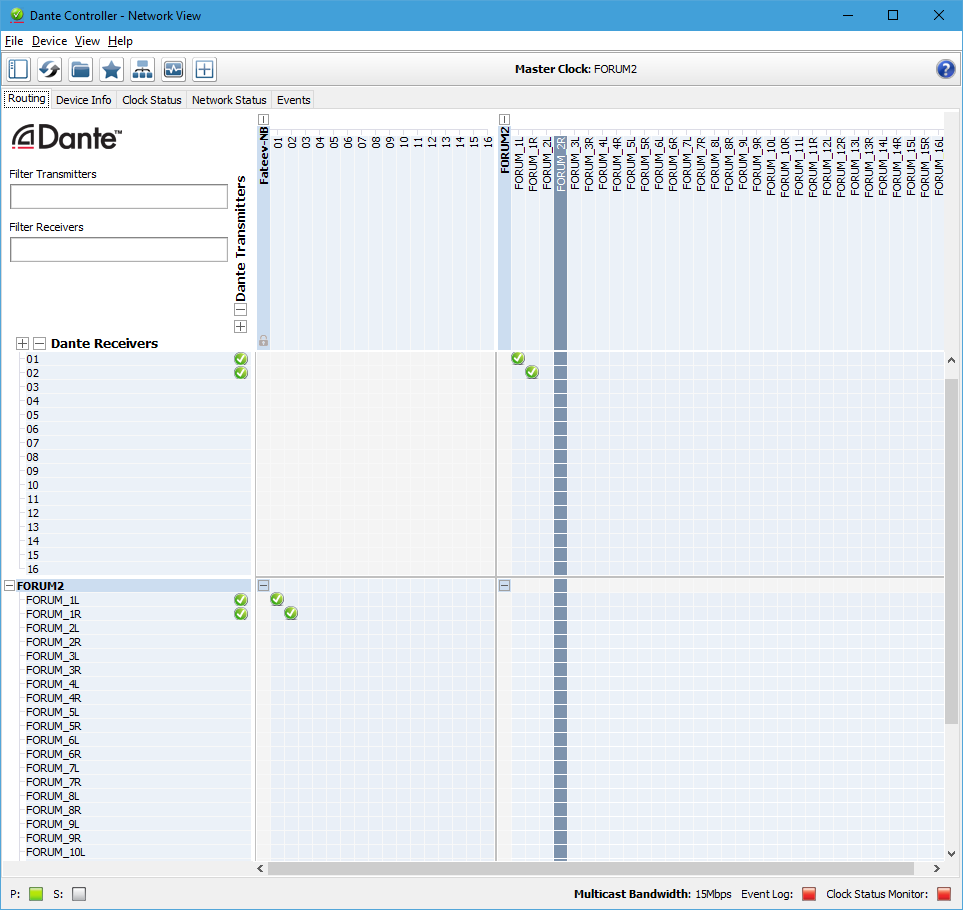Screen dimensions: 963x910
Task: Switch to the Events tab
Action: [x=294, y=99]
